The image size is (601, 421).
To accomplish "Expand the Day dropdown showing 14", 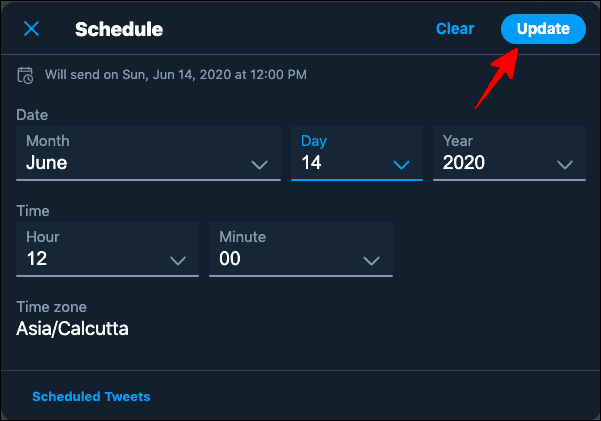I will pos(357,153).
